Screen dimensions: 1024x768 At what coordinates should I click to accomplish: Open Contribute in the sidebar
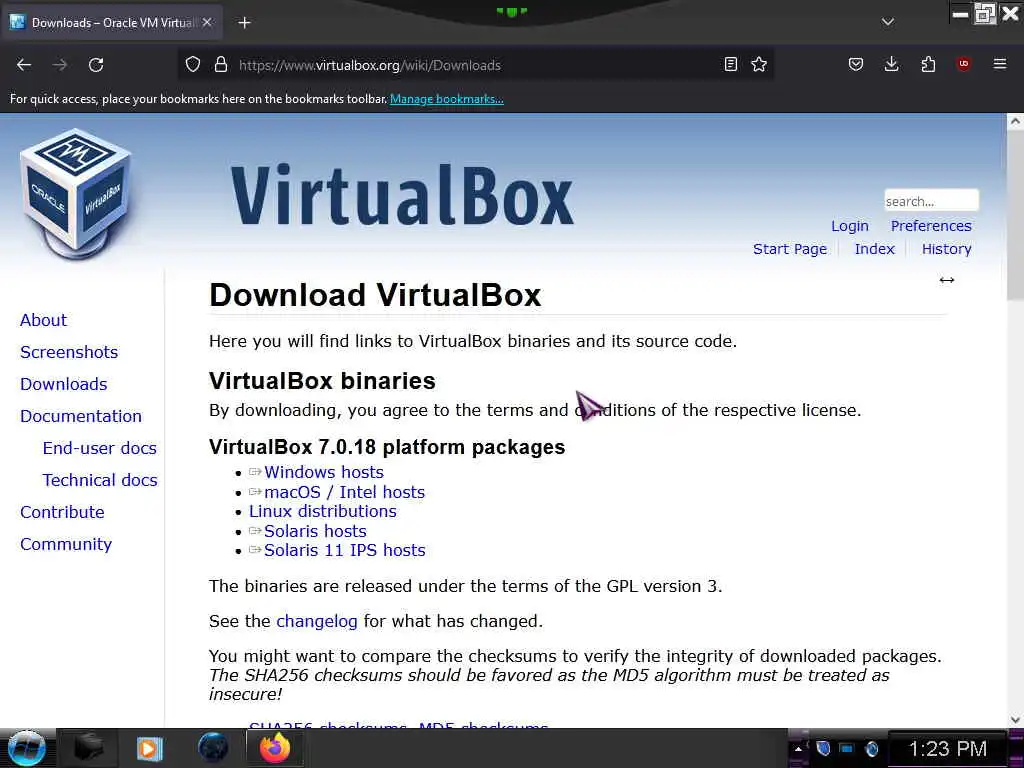click(62, 512)
